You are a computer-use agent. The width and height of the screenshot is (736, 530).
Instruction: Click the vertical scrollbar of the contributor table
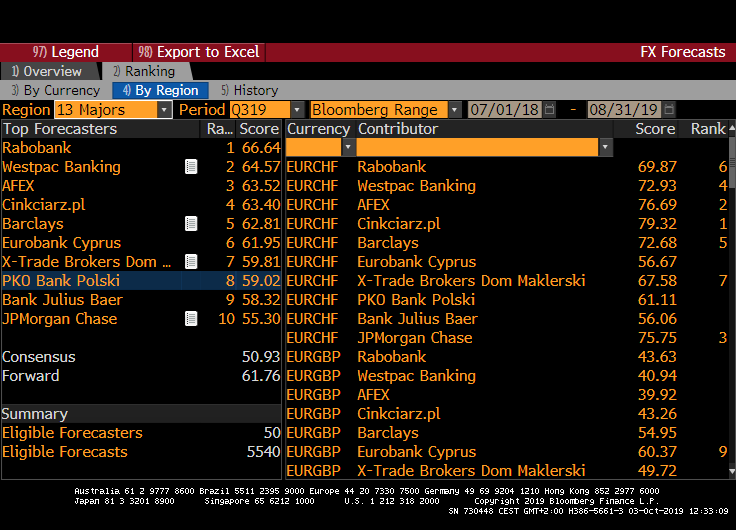click(731, 300)
